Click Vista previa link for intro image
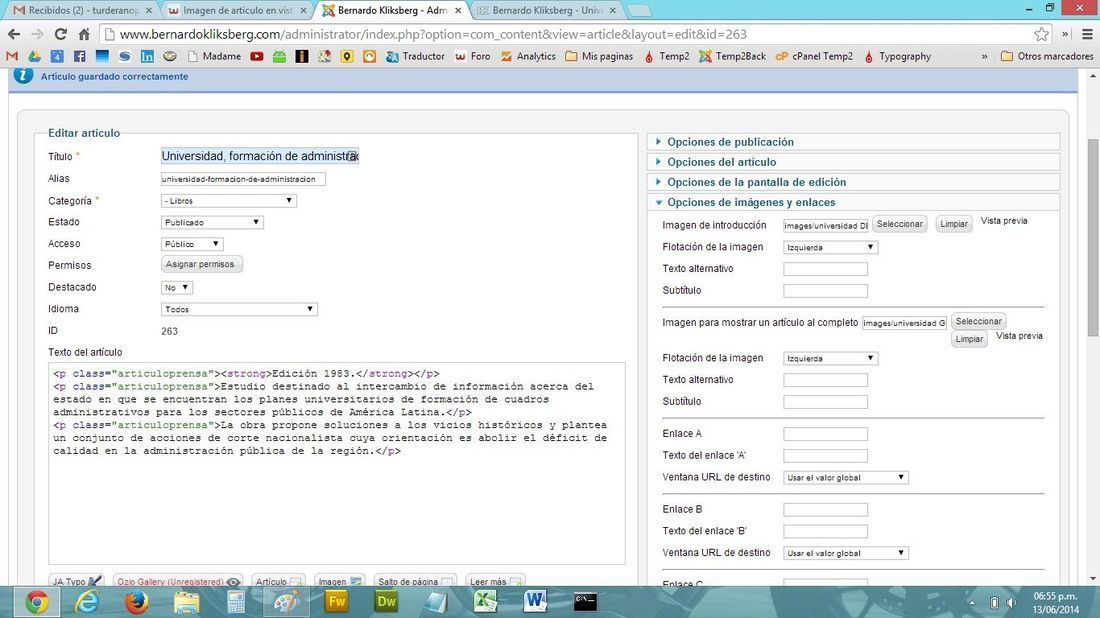Viewport: 1100px width, 618px height. point(1004,221)
